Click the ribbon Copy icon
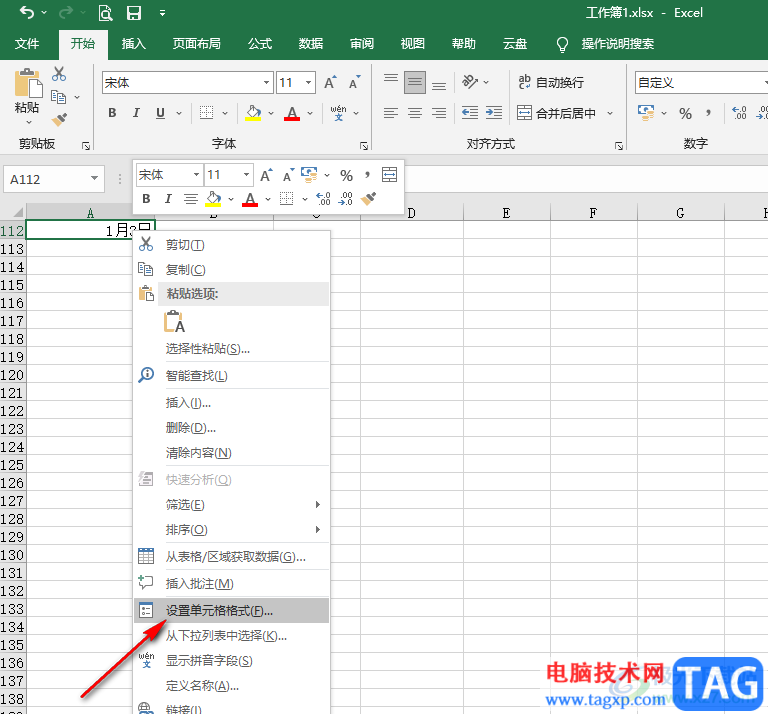This screenshot has width=768, height=714. pos(58,97)
